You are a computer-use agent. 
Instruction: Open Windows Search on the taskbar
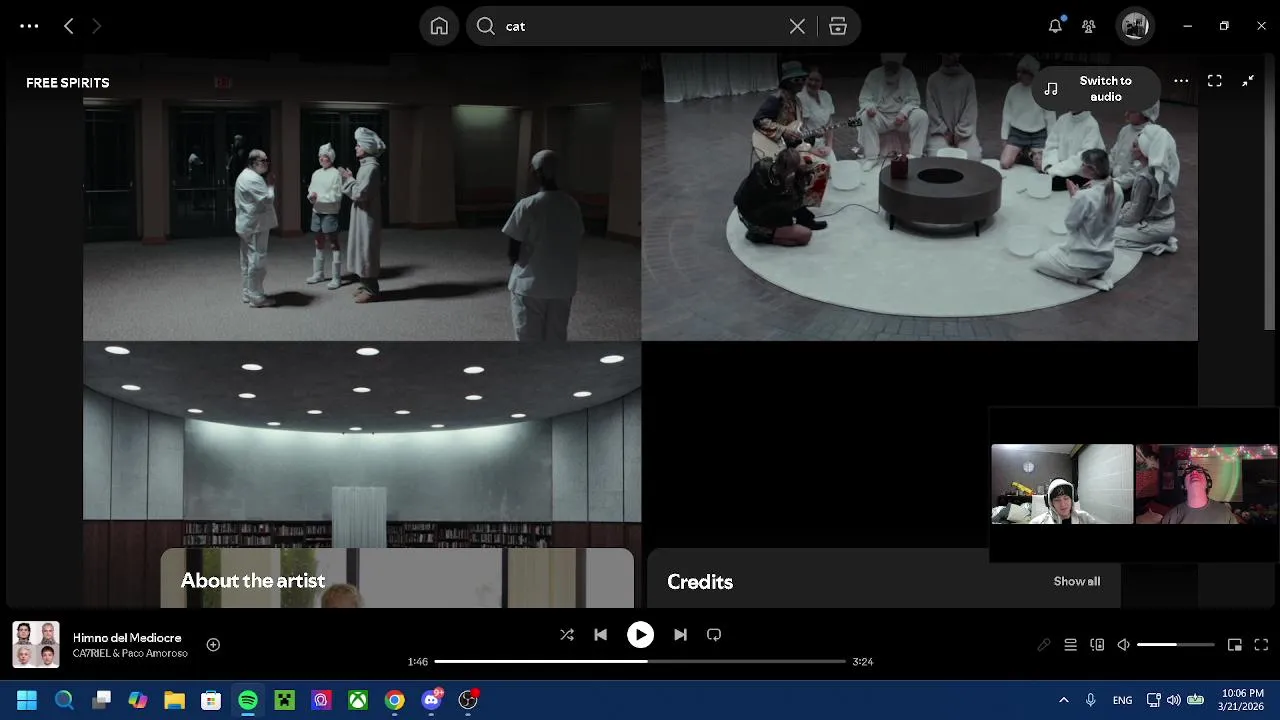64,700
